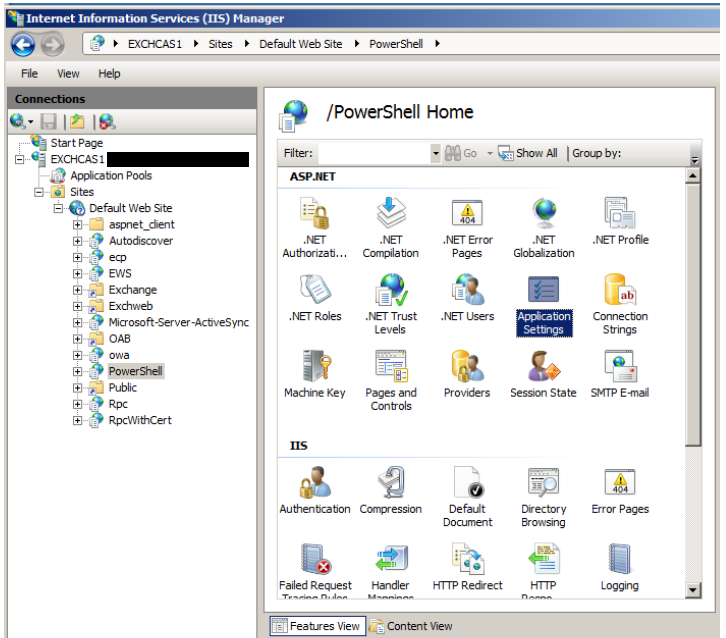This screenshot has width=726, height=638.
Task: Click the Back navigation arrow
Action: click(23, 45)
